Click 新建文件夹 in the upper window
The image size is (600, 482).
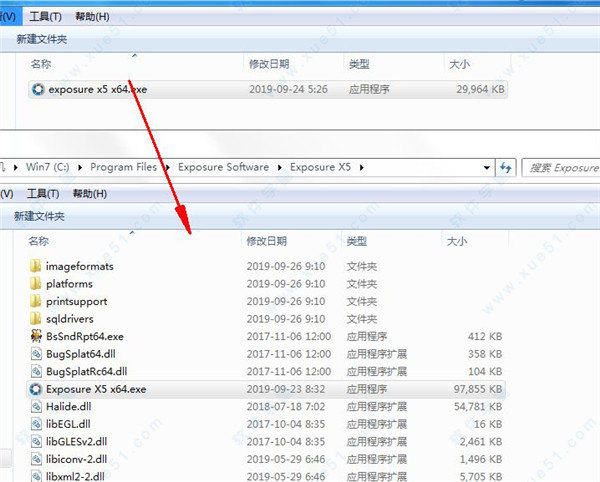[x=42, y=39]
